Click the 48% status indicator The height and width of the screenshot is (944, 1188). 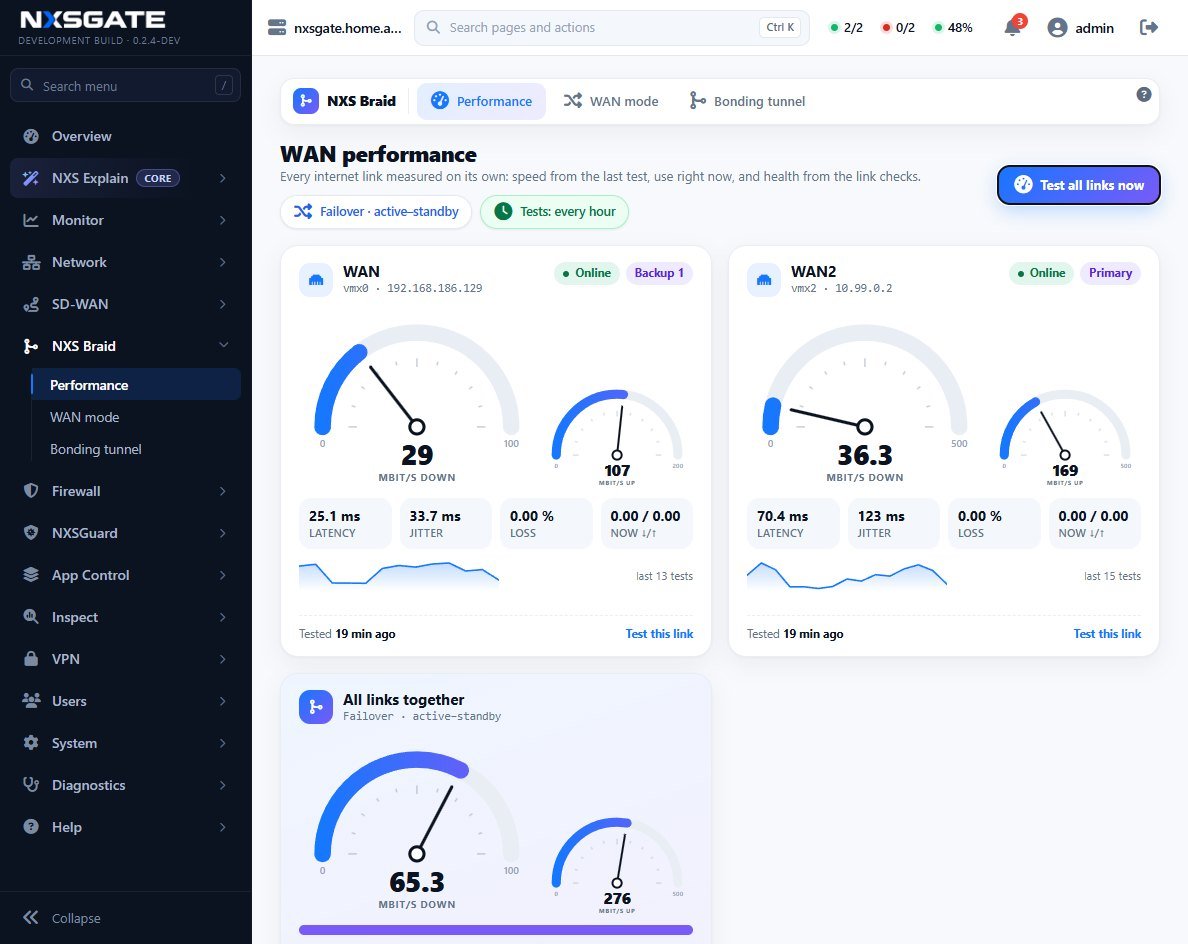tap(953, 28)
